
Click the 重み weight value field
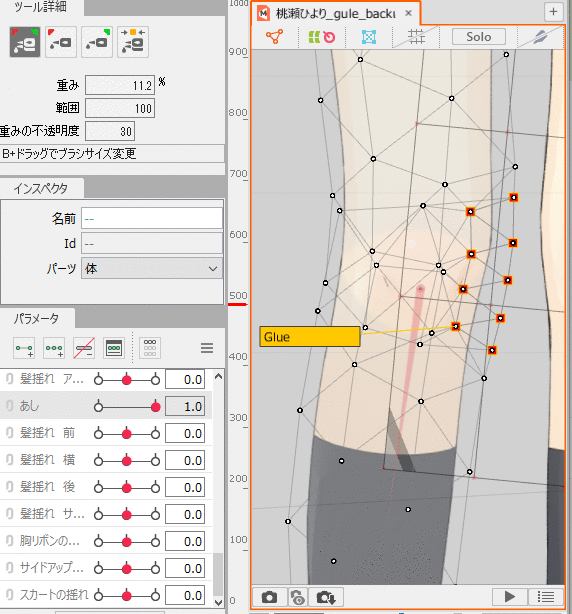tap(120, 85)
